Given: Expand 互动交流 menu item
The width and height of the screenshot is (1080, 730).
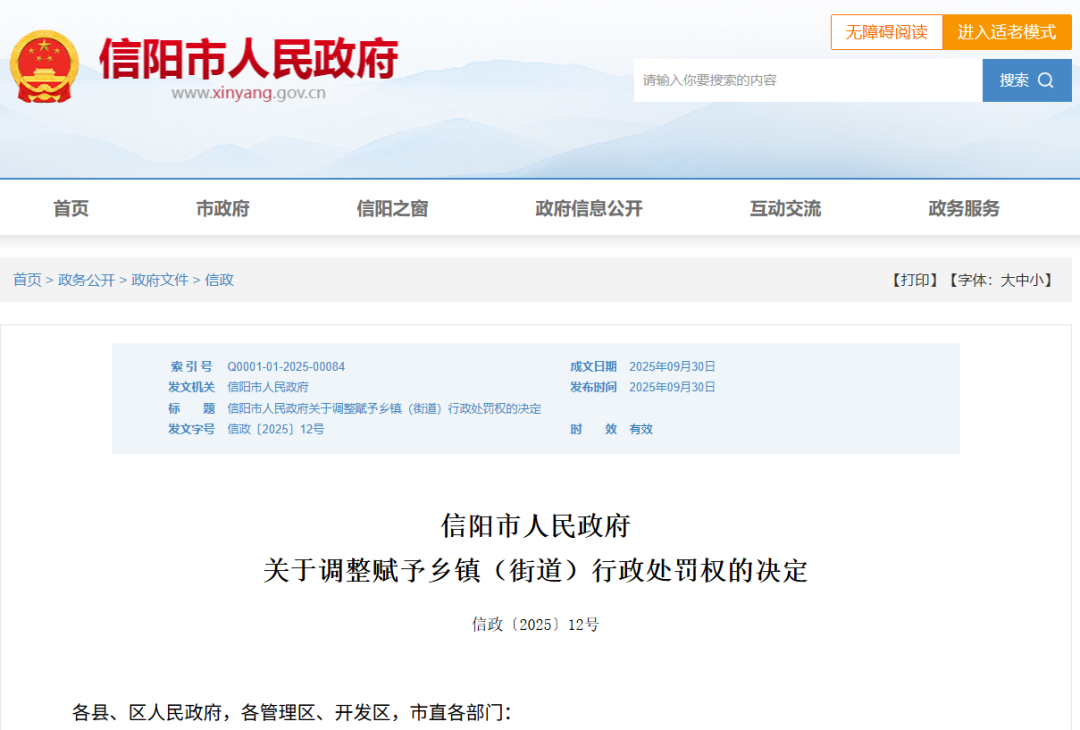Looking at the screenshot, I should pyautogui.click(x=785, y=208).
